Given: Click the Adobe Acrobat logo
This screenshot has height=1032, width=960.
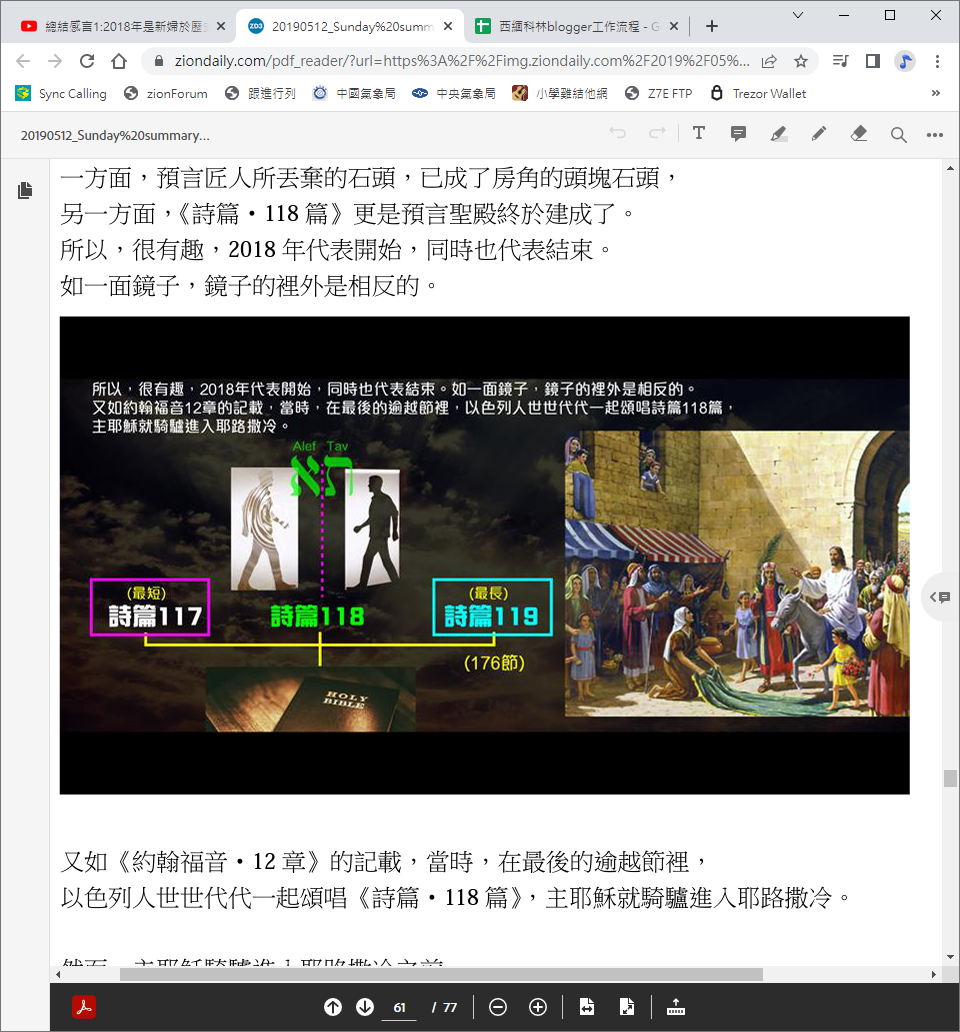Looking at the screenshot, I should tap(84, 1007).
